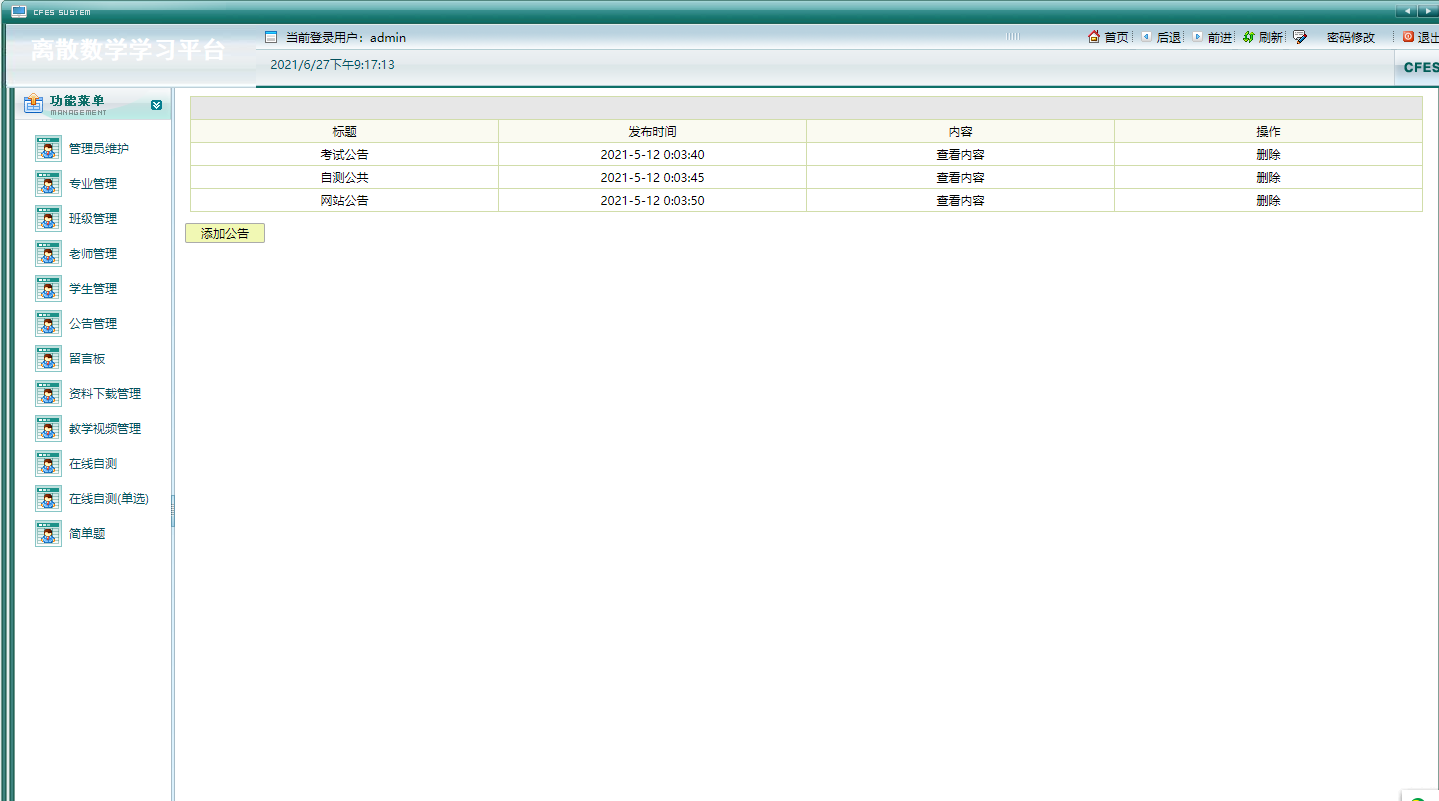Click the 管理员维护 sidebar icon
Image resolution: width=1439 pixels, height=801 pixels.
pyautogui.click(x=48, y=149)
